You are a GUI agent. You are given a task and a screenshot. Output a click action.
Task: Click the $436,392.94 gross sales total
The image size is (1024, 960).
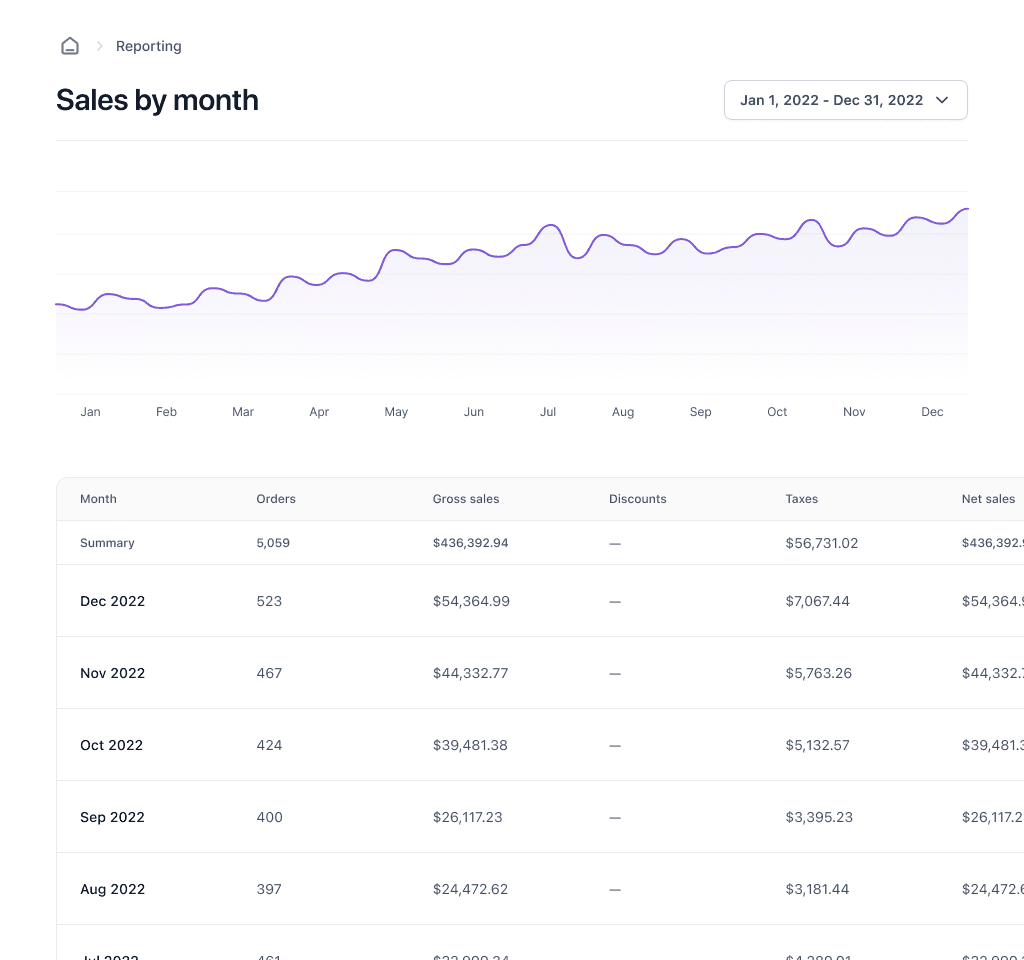pyautogui.click(x=470, y=543)
